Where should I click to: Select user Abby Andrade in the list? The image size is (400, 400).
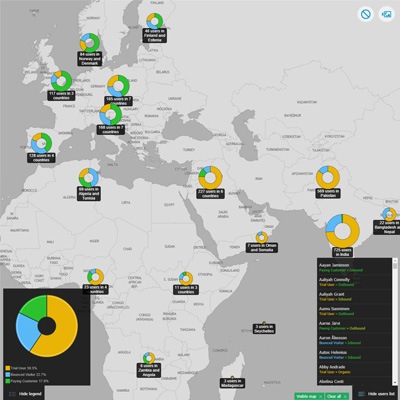click(355, 369)
